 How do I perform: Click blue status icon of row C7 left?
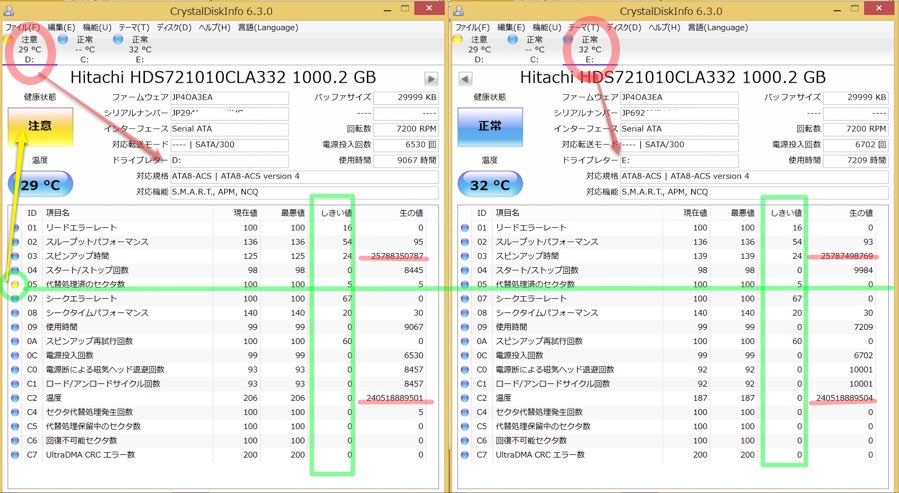(x=15, y=455)
